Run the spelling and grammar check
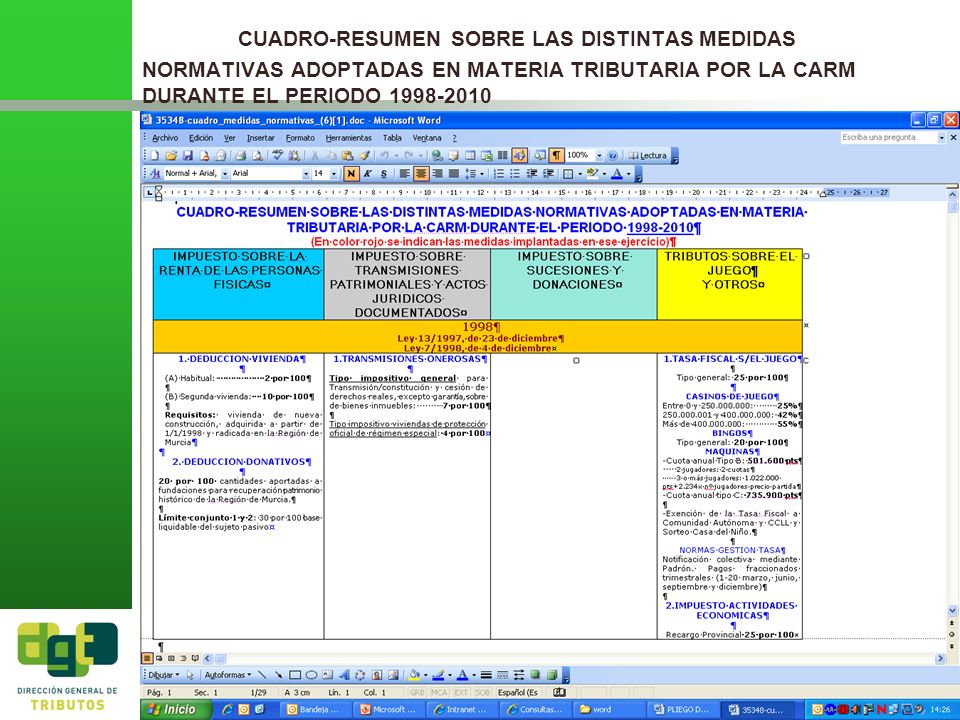This screenshot has width=960, height=720. (277, 156)
